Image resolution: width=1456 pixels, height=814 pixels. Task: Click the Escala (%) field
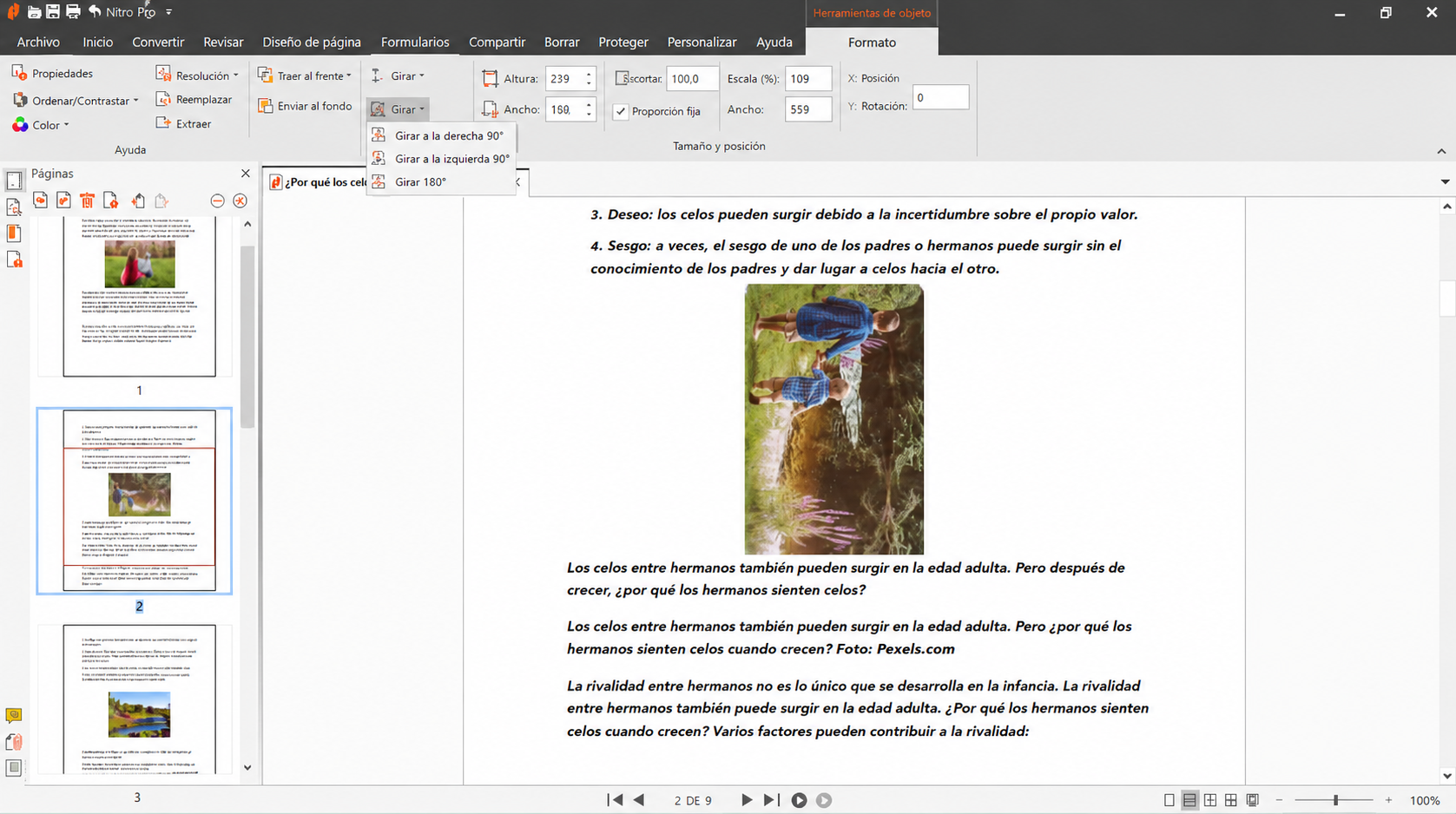(807, 79)
